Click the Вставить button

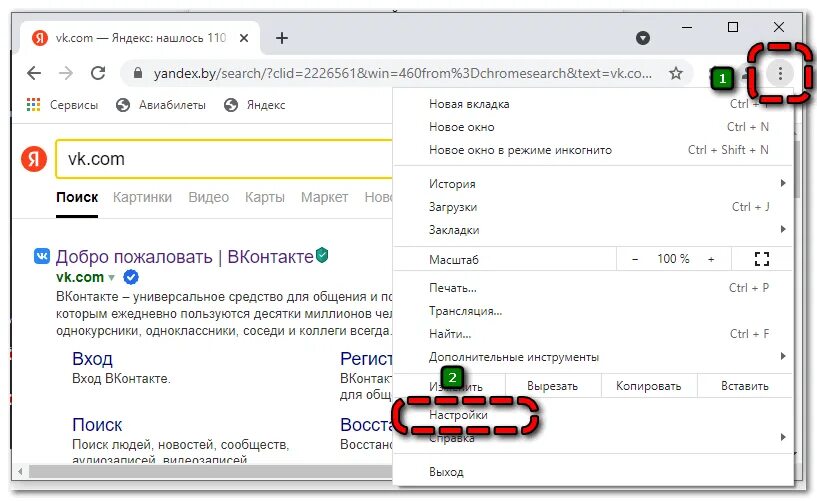[x=745, y=386]
